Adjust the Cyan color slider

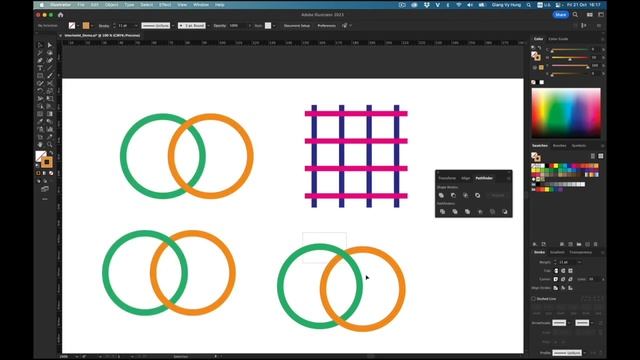[x=569, y=50]
